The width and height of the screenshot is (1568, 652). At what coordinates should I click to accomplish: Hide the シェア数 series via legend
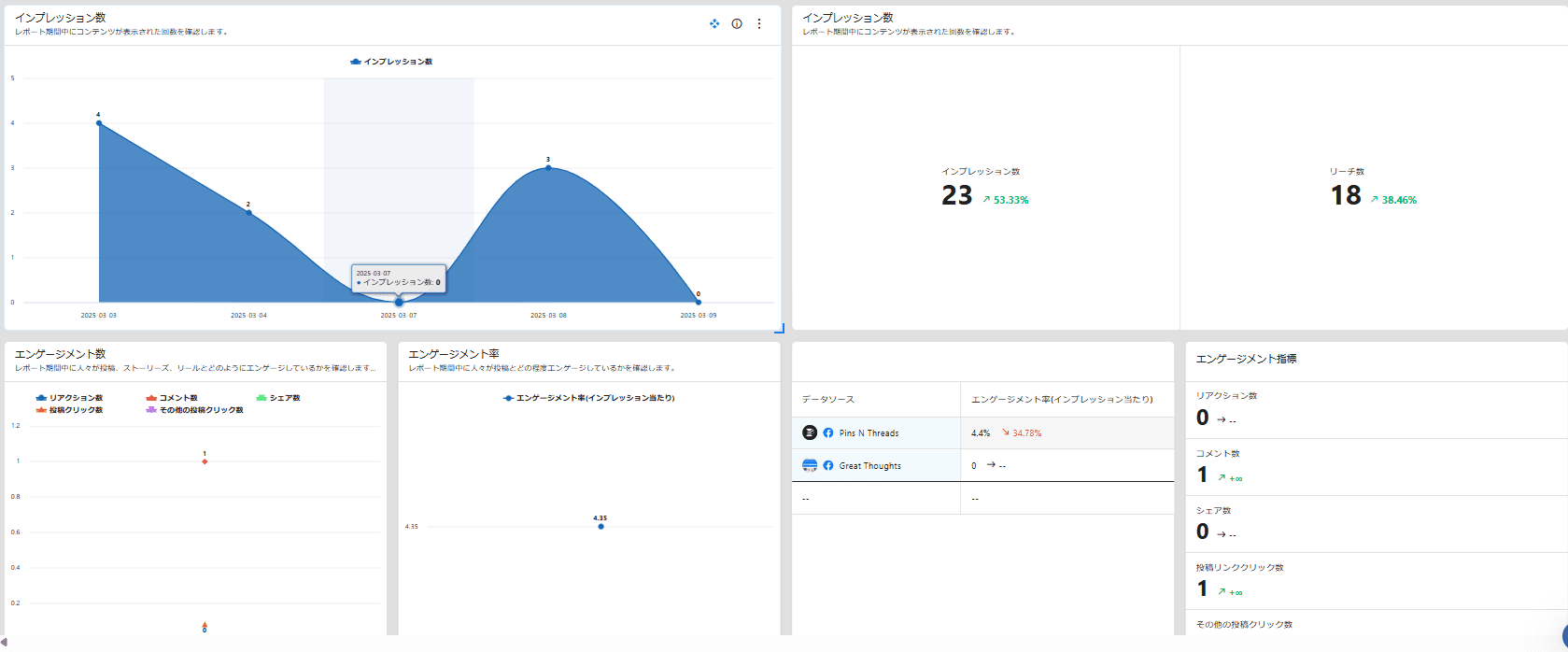[x=278, y=398]
